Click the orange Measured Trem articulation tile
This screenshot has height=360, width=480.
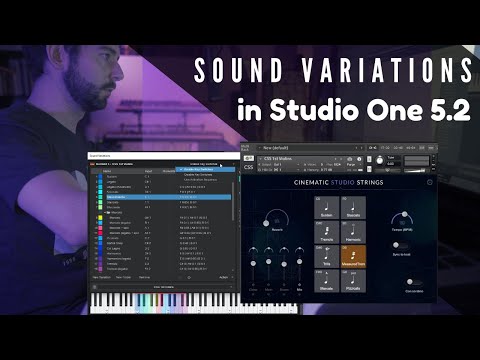[353, 256]
